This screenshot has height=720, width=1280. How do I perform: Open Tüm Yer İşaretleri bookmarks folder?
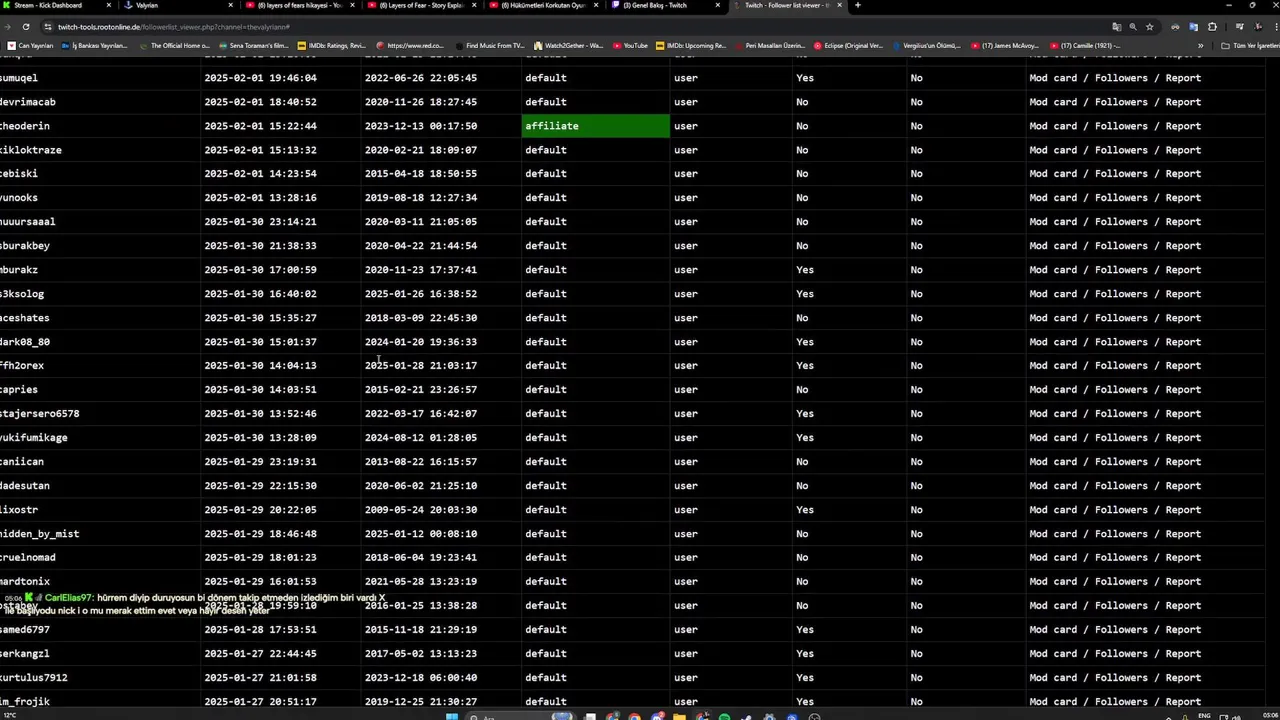[1250, 46]
